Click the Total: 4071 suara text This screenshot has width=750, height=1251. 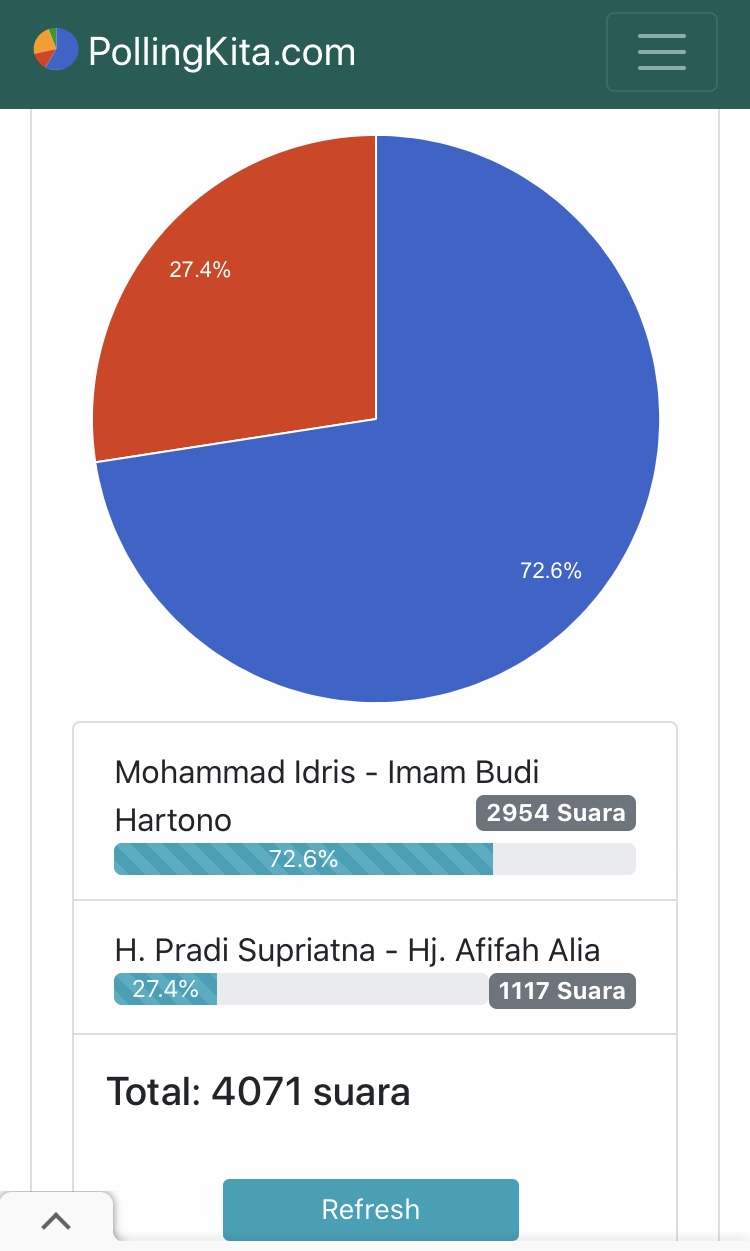click(x=258, y=1091)
